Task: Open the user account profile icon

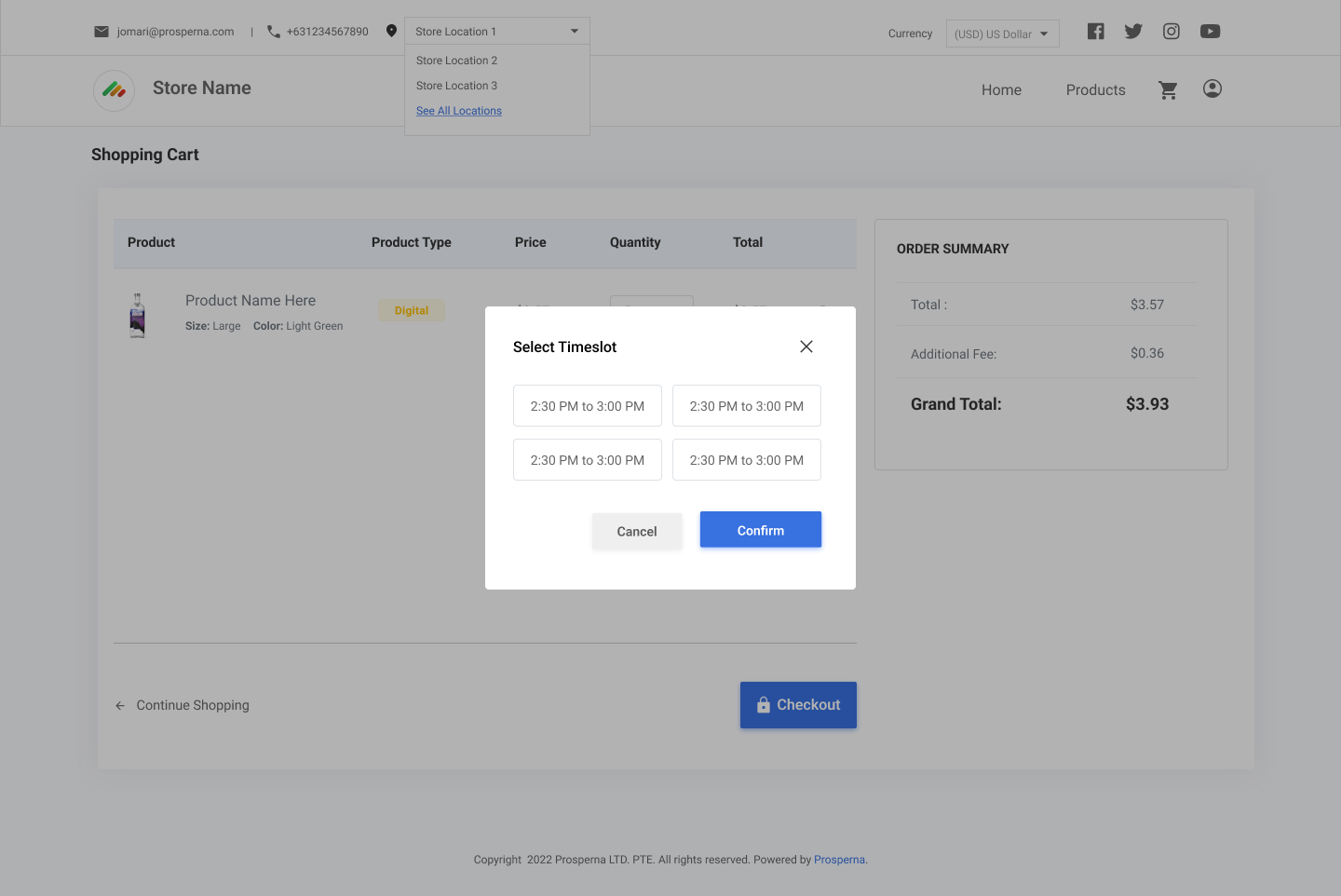Action: point(1212,89)
